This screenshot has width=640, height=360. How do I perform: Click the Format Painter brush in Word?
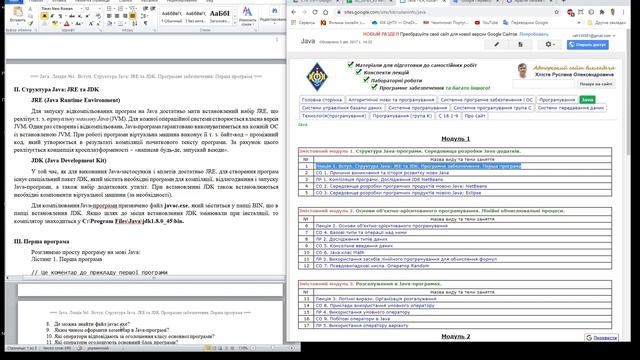(30, 23)
